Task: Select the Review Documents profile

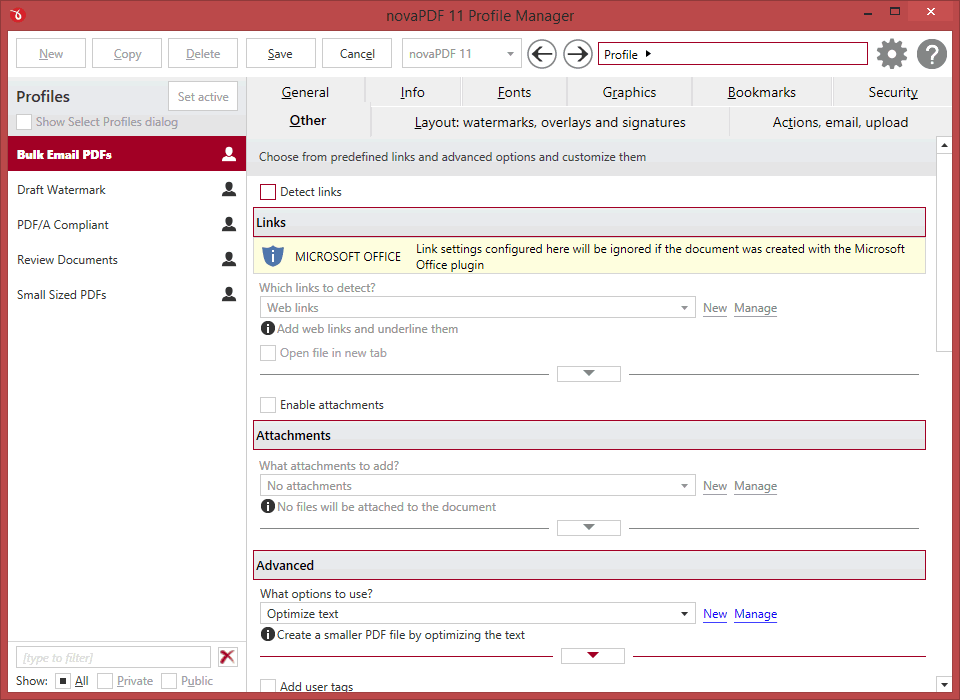Action: pyautogui.click(x=127, y=259)
